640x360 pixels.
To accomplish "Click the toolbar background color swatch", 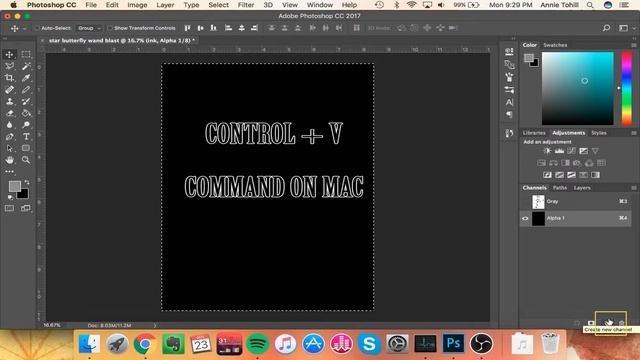I will tap(24, 194).
